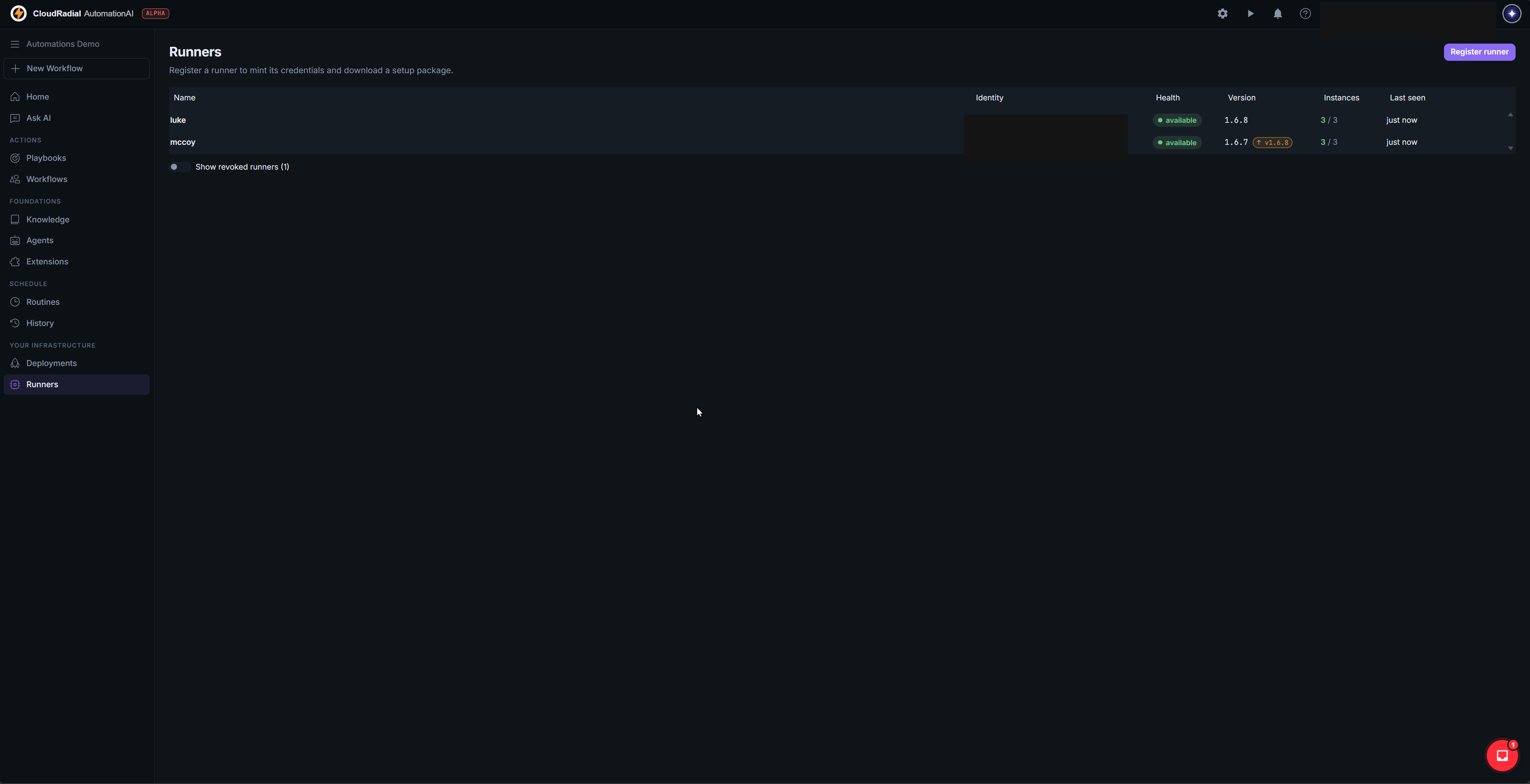Click available health badge for mccoy
The height and width of the screenshot is (784, 1530).
(x=1177, y=142)
